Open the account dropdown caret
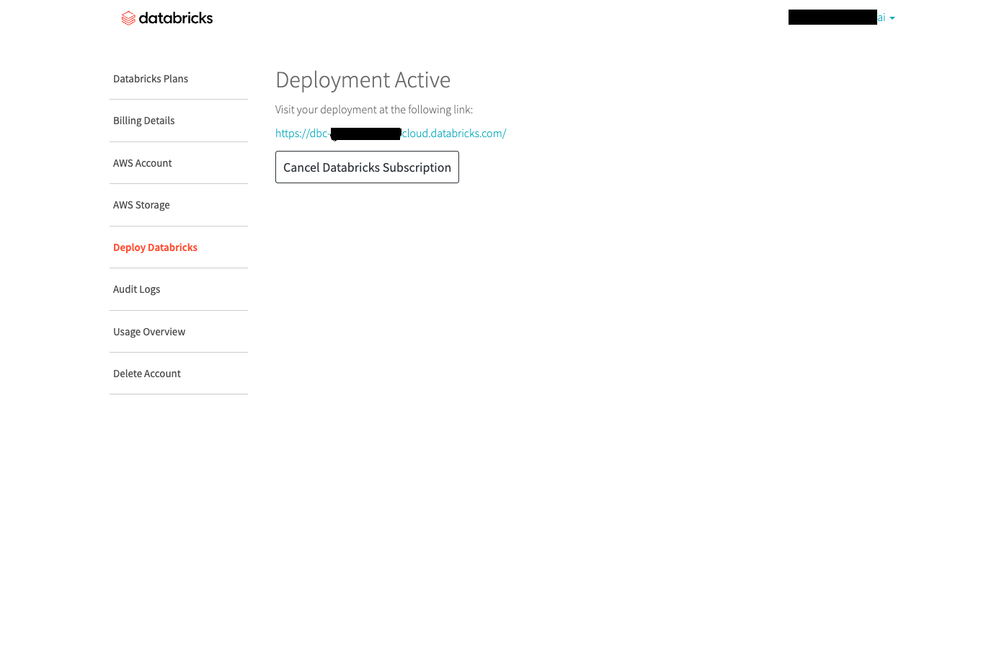Screen dimensions: 999x670 [x=892, y=18]
